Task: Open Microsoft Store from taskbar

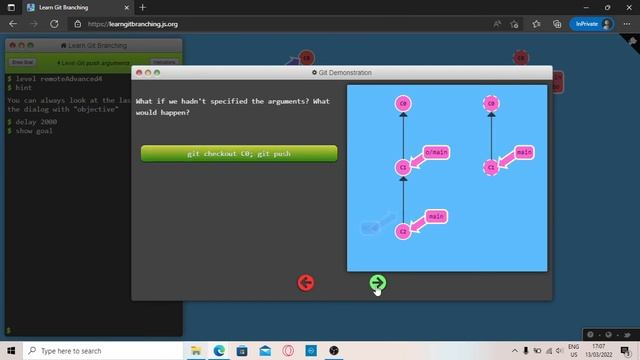Action: click(242, 351)
